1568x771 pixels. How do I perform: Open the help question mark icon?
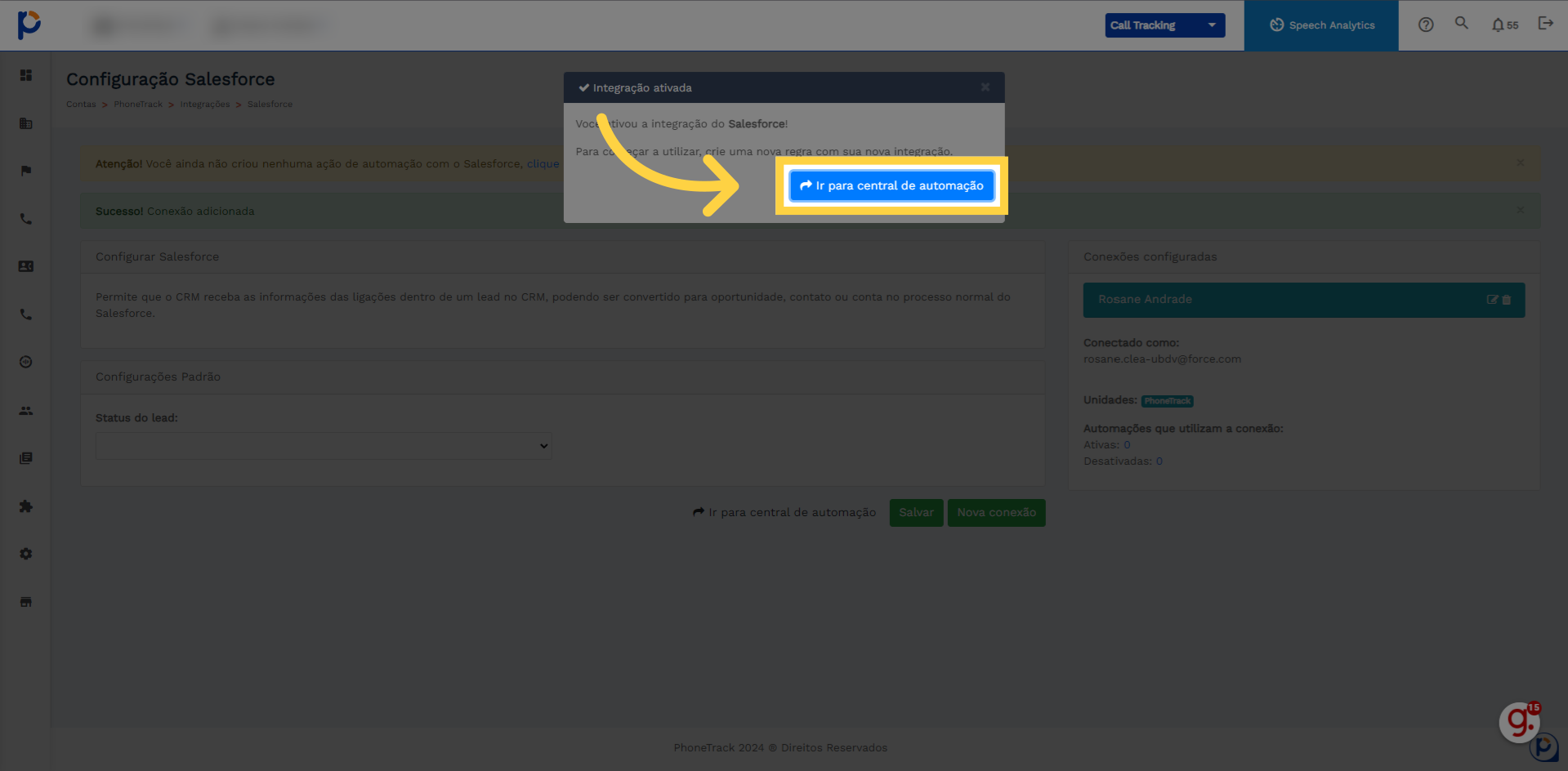click(x=1426, y=25)
